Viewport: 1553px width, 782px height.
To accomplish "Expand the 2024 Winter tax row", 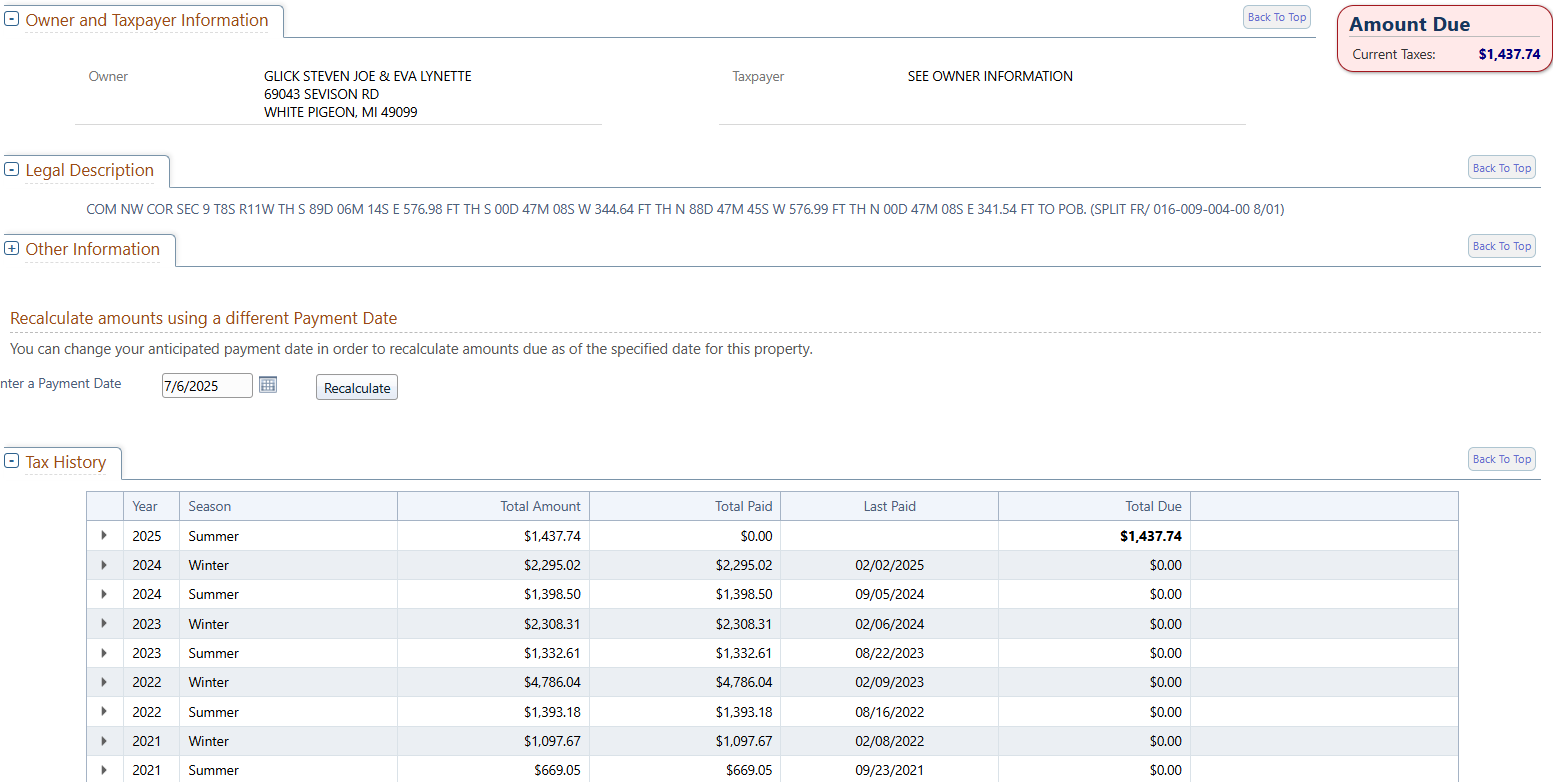I will [x=104, y=565].
